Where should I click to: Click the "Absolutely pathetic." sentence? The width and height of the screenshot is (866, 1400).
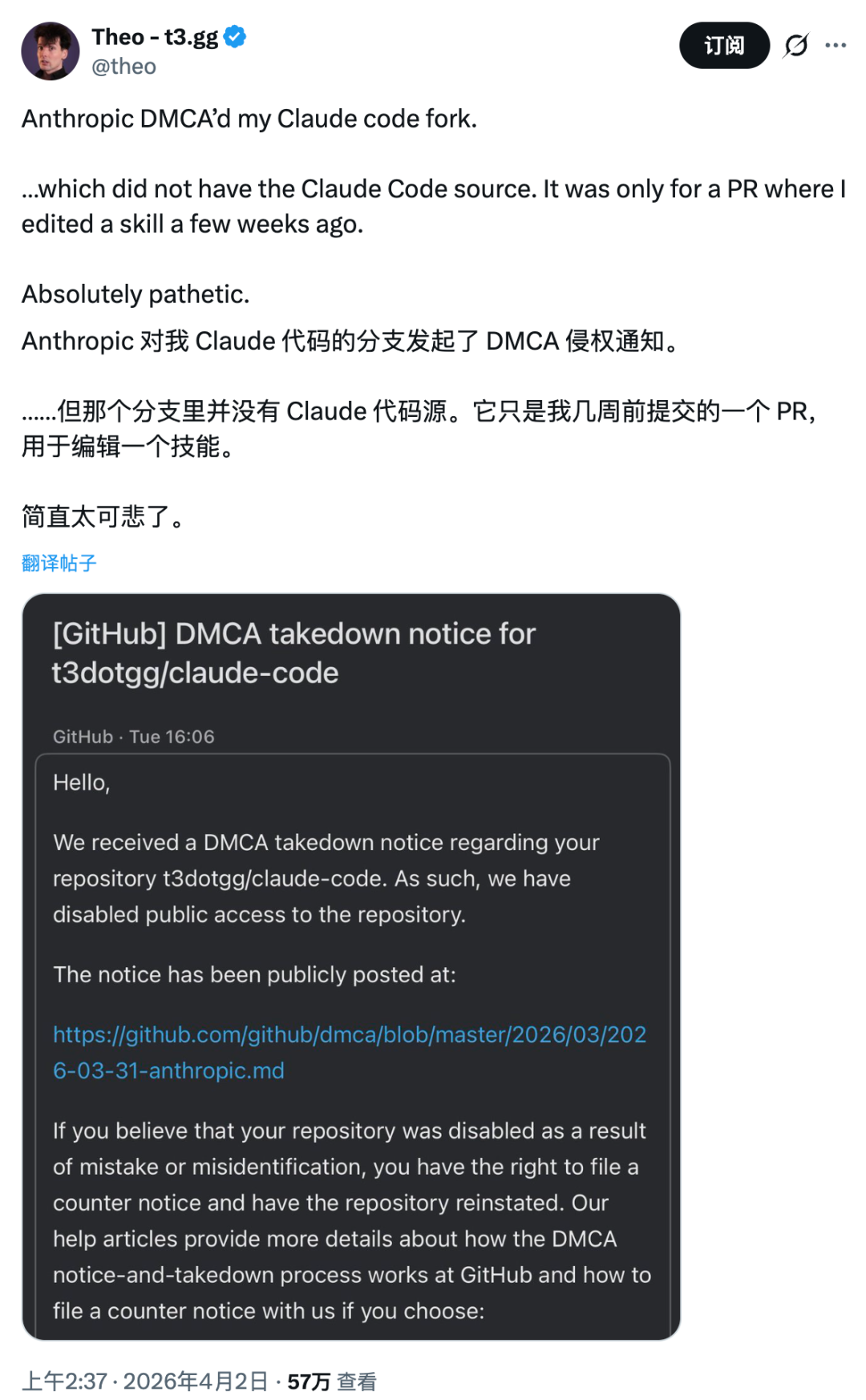[x=136, y=294]
